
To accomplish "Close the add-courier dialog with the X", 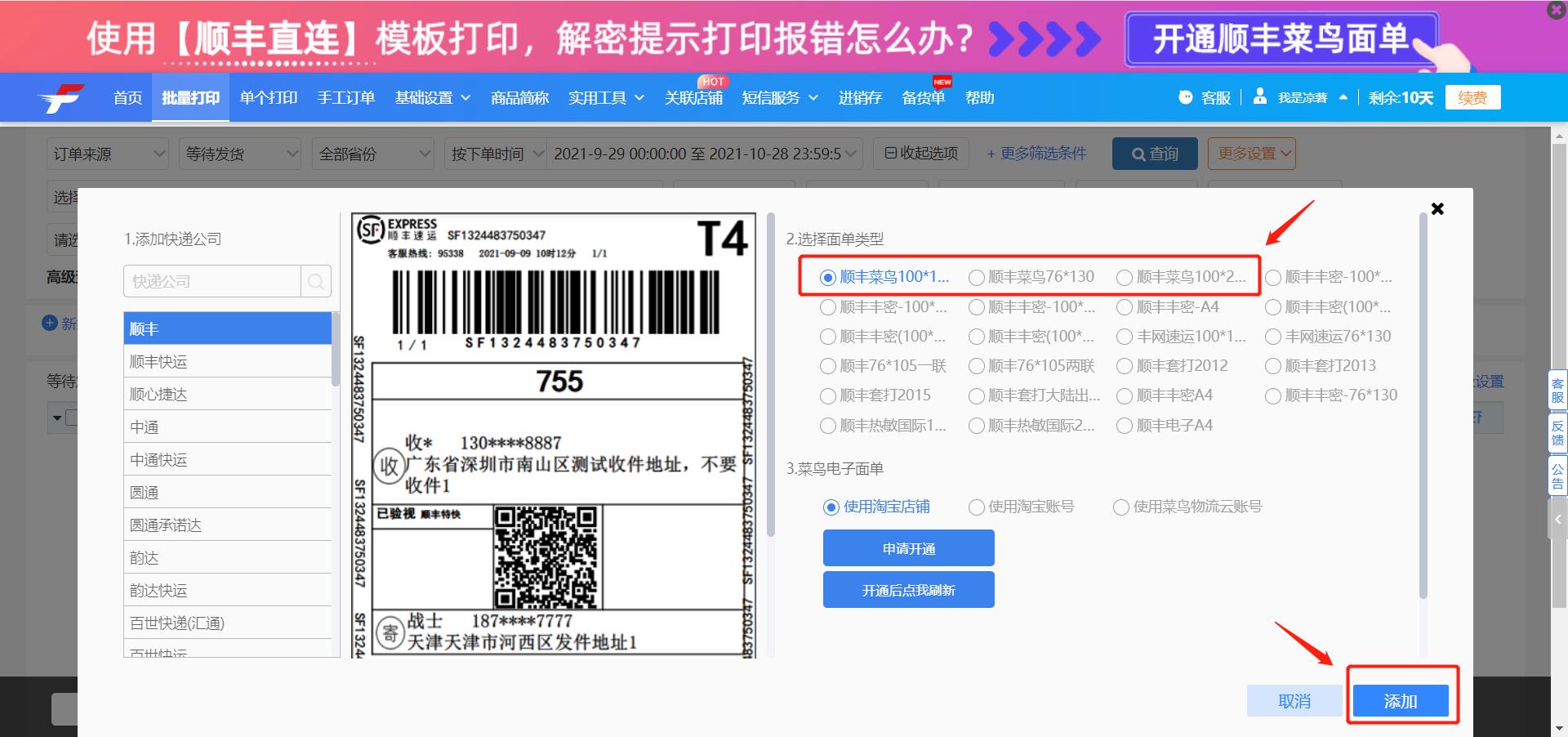I will [1437, 209].
